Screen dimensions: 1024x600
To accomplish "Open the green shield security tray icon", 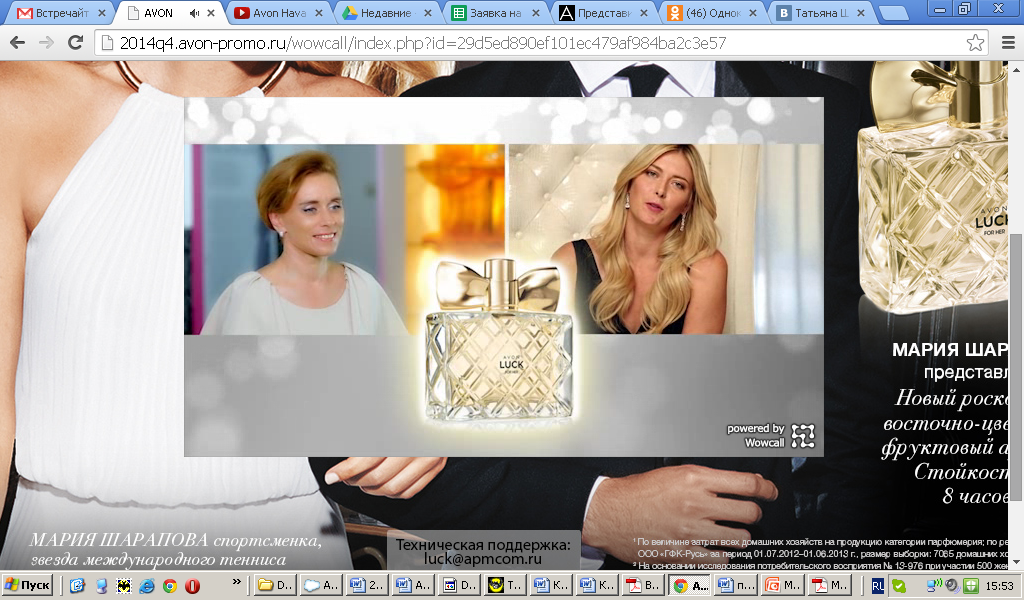I will pos(970,586).
